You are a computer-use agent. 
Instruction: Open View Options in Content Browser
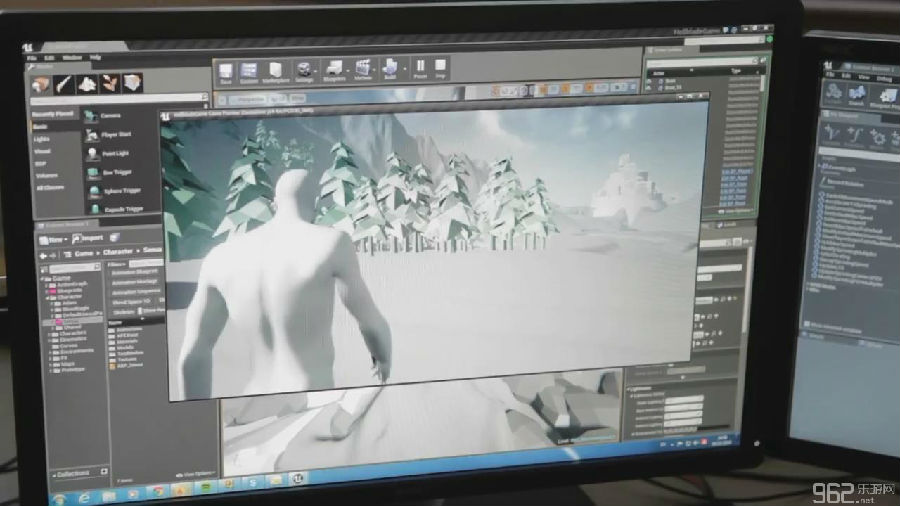(196, 475)
